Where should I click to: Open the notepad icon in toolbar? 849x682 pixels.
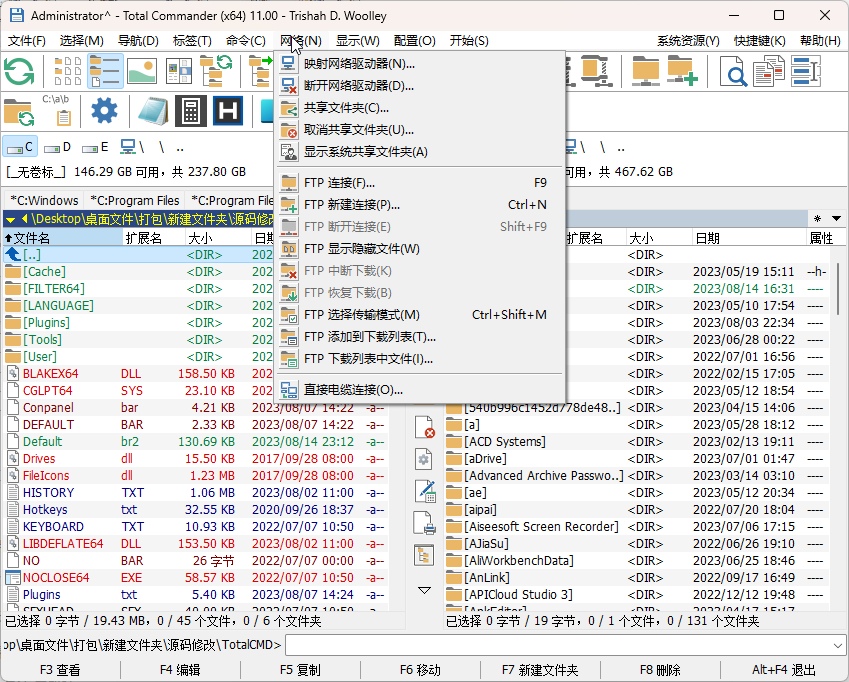click(153, 111)
